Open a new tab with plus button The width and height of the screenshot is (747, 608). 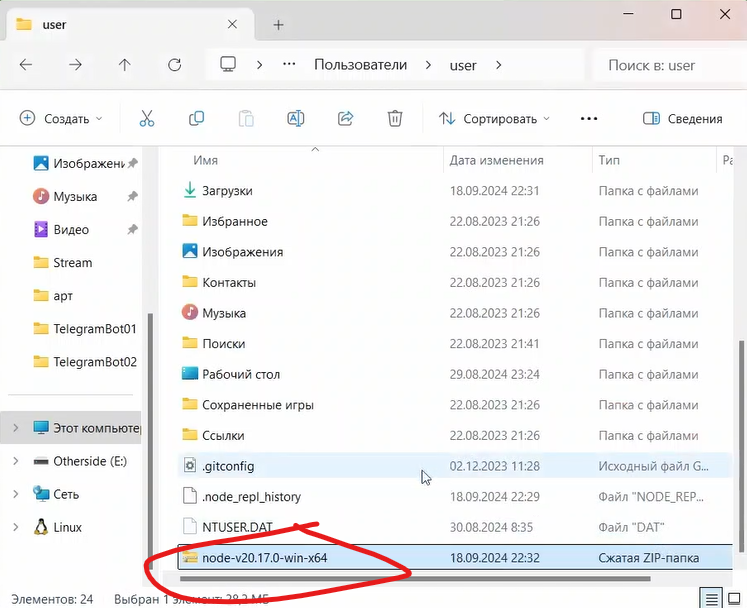click(x=278, y=24)
